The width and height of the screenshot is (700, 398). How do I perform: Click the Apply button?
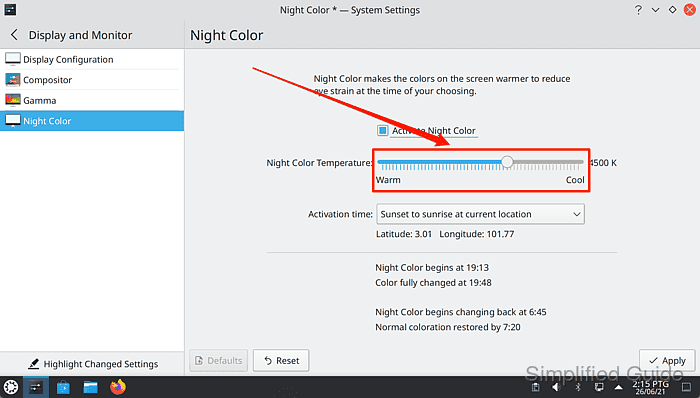tap(667, 361)
